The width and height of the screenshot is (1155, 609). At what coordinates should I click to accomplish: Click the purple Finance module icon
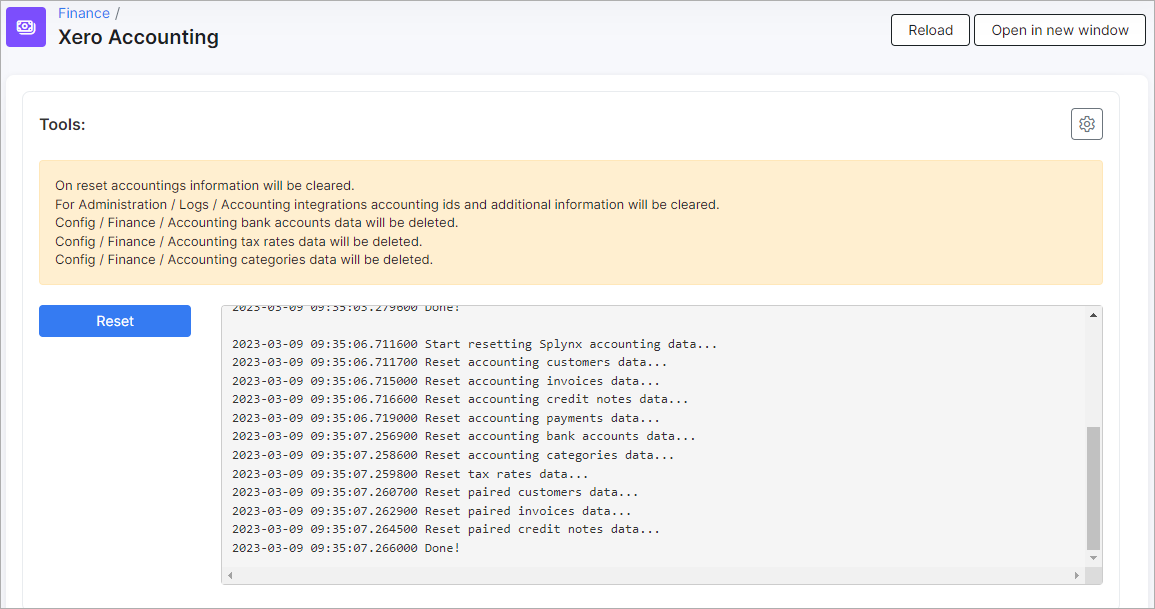click(x=26, y=27)
